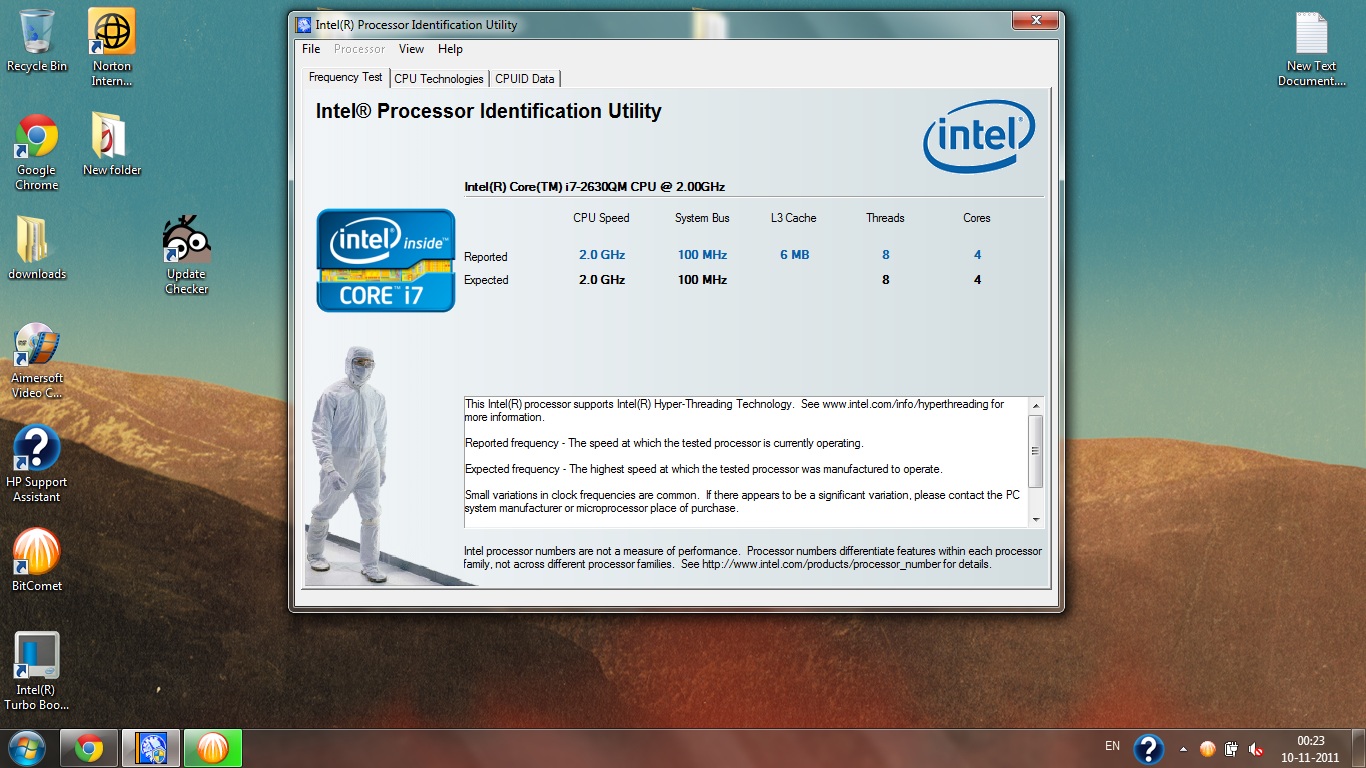The height and width of the screenshot is (768, 1366).
Task: Show hidden system tray icons
Action: point(1184,749)
